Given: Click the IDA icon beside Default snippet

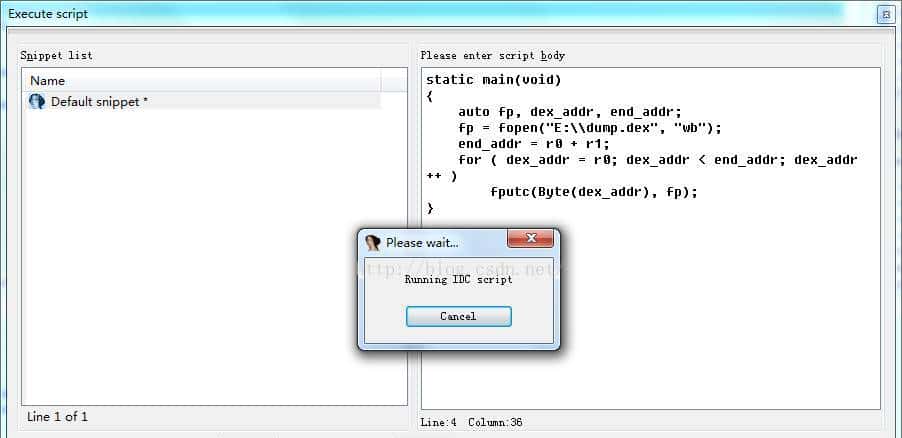Looking at the screenshot, I should [x=37, y=101].
